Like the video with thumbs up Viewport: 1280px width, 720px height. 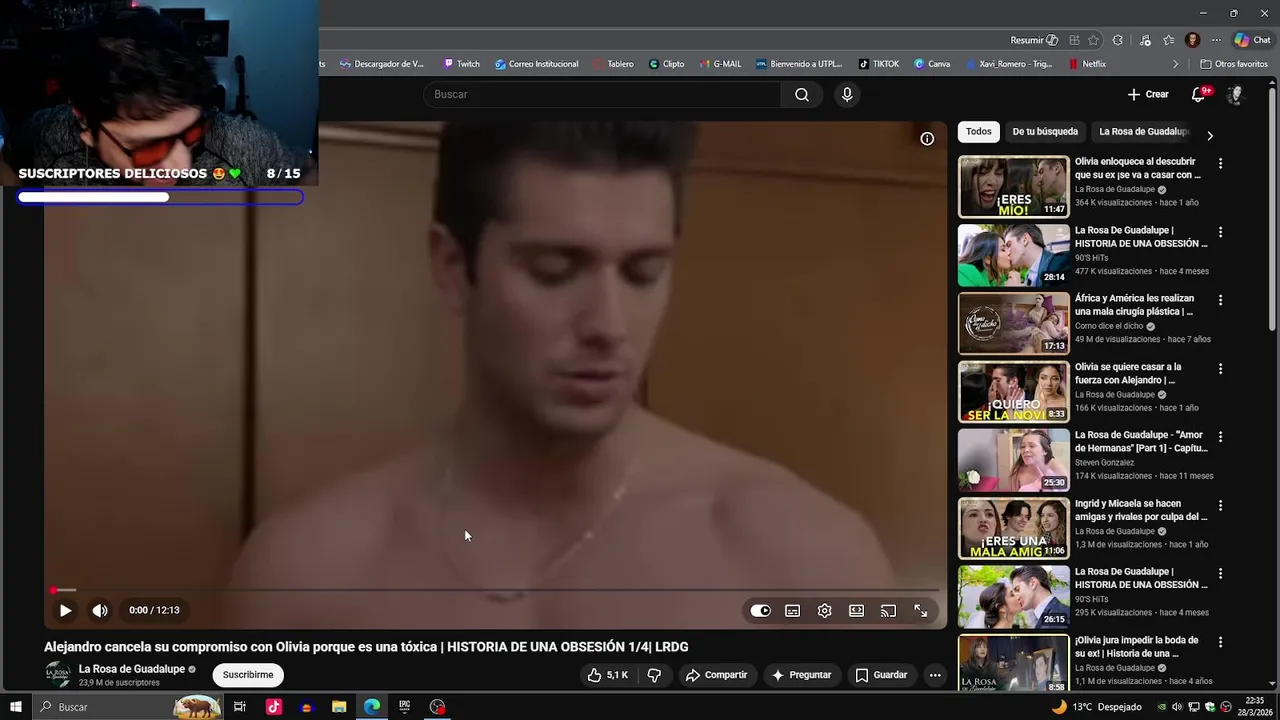click(607, 675)
